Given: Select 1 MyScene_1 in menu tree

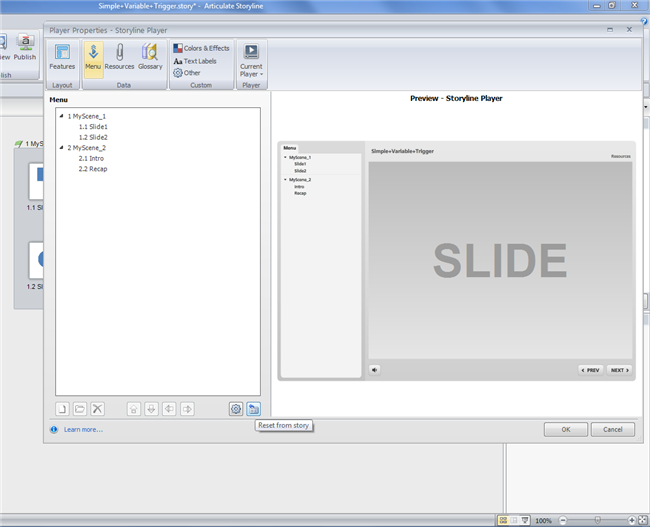Looking at the screenshot, I should (x=87, y=117).
